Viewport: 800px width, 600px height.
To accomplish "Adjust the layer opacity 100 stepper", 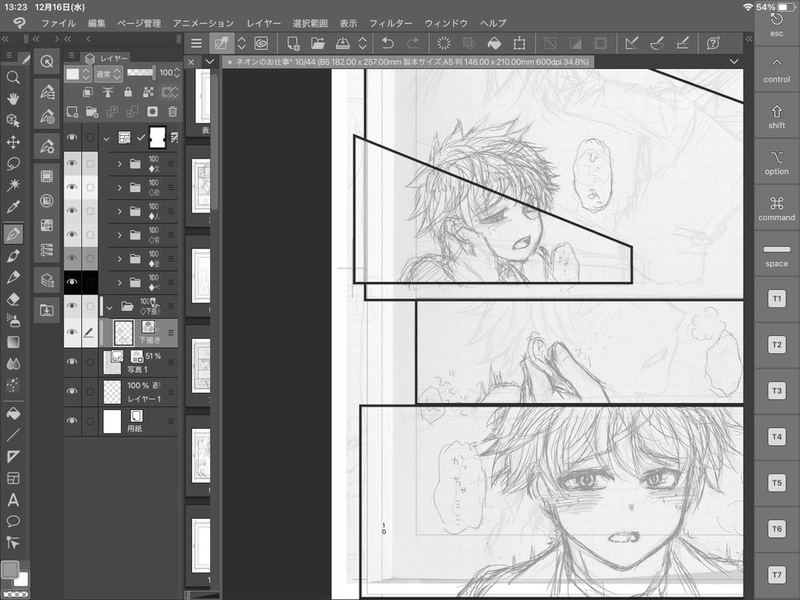I will [x=177, y=73].
